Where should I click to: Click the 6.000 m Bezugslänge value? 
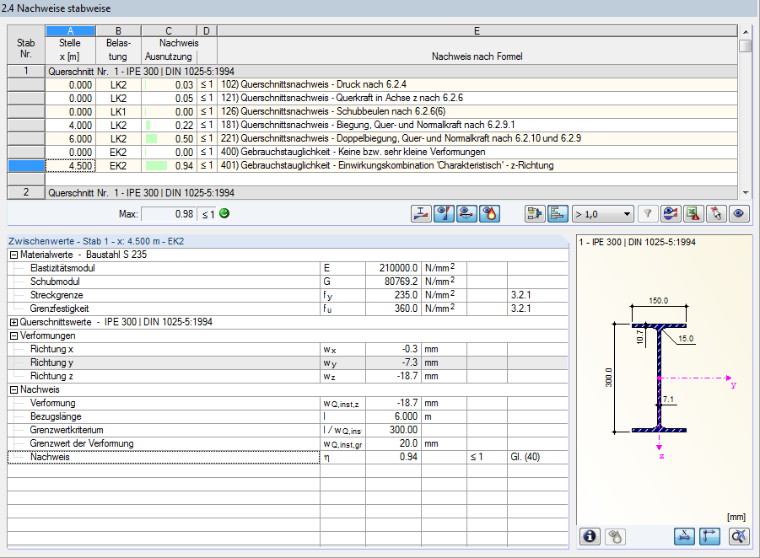pyautogui.click(x=394, y=416)
